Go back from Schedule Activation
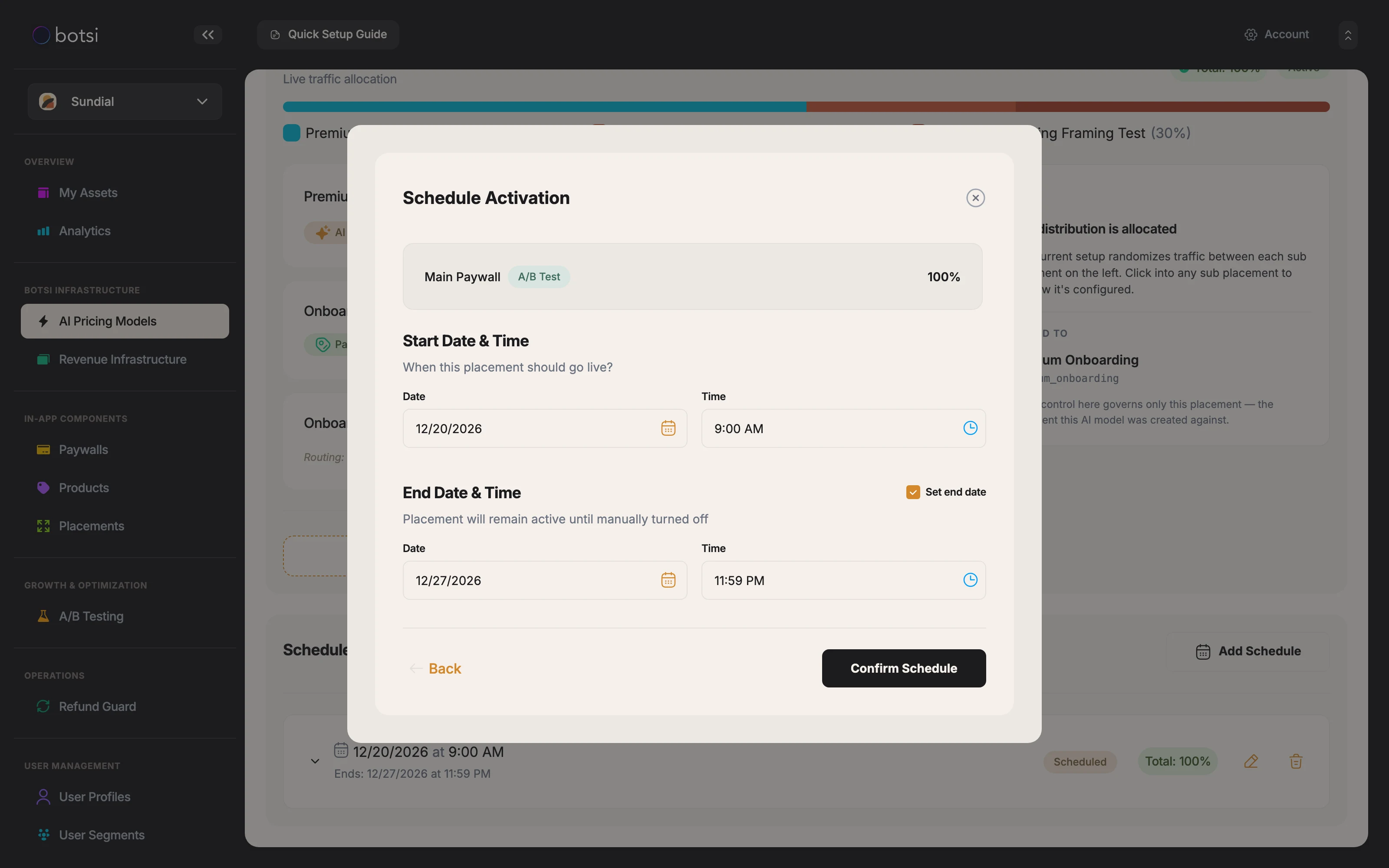This screenshot has height=868, width=1389. point(436,668)
